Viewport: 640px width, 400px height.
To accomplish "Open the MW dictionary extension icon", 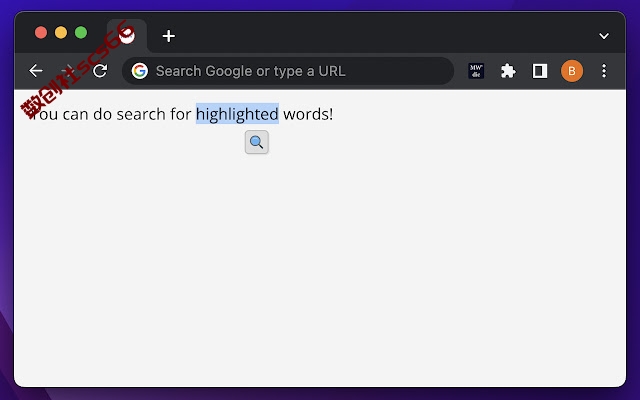I will [476, 71].
